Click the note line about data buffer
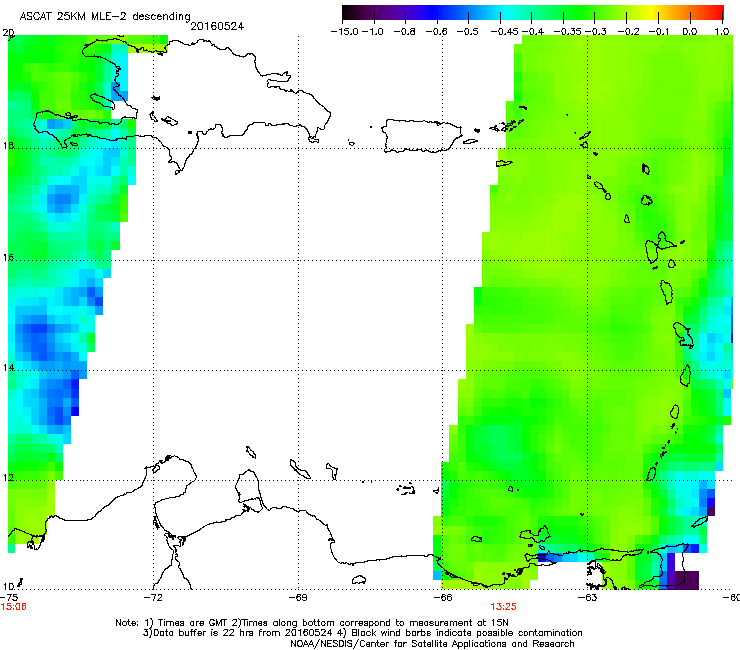Viewport: 740px width, 650px height. (x=362, y=633)
